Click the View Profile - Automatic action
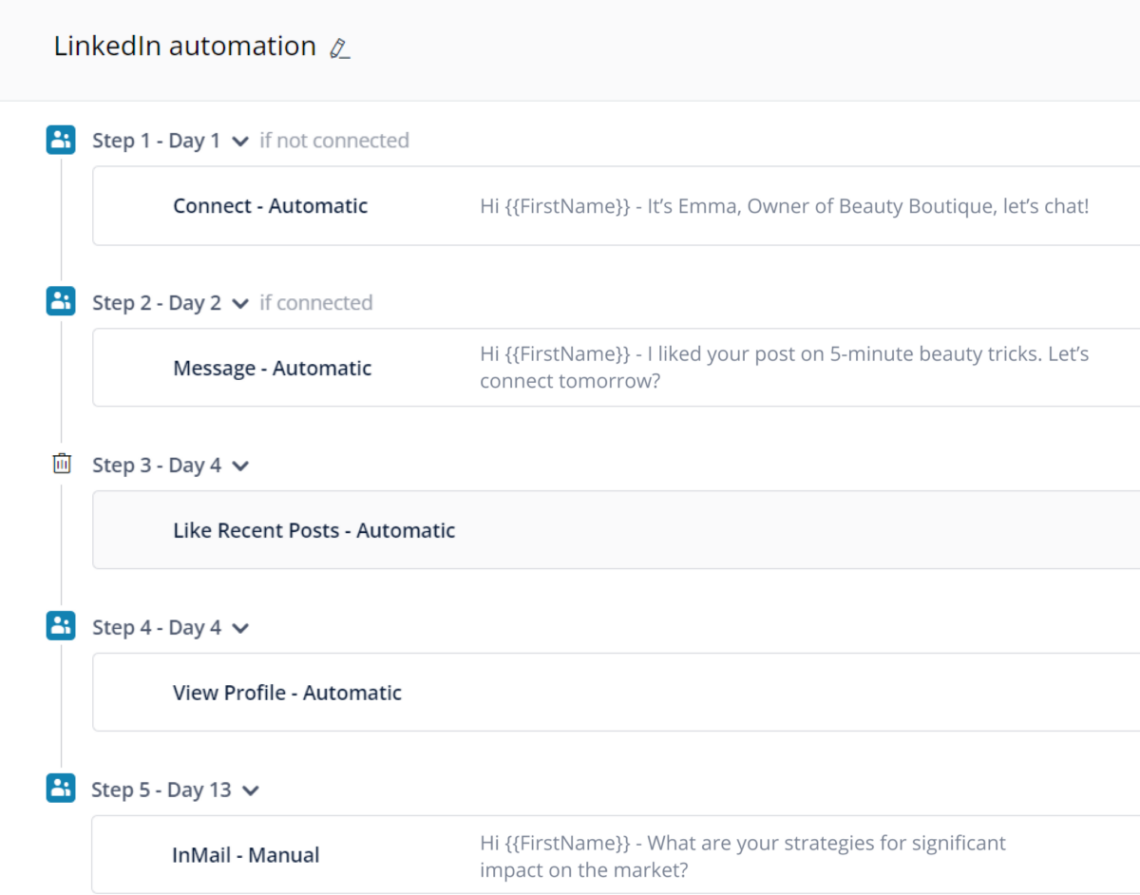This screenshot has height=895, width=1140. 287,692
